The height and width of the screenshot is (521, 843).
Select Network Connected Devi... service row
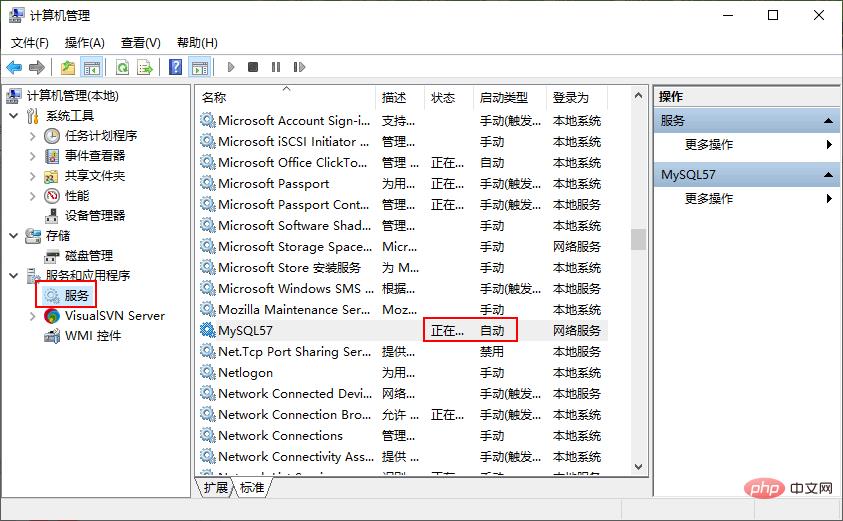[403, 394]
